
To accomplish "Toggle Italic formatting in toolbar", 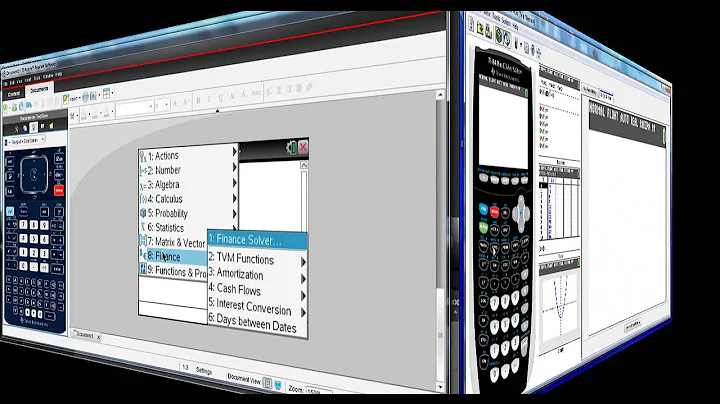I will coord(209,99).
